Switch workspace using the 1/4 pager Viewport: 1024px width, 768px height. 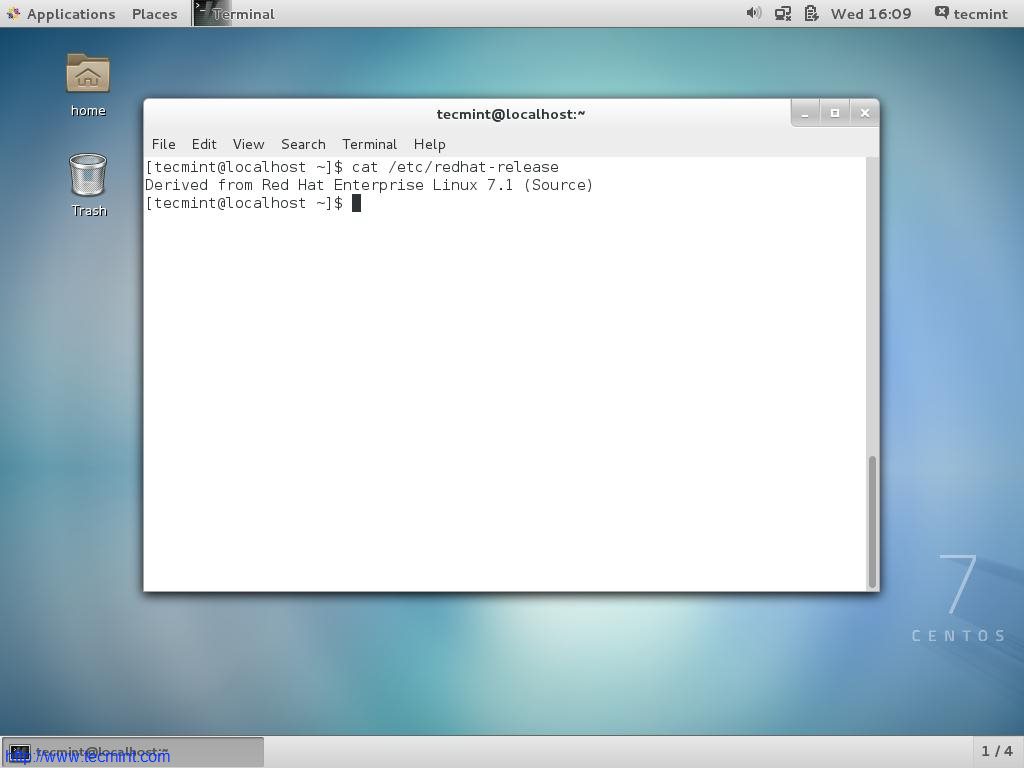click(x=996, y=751)
